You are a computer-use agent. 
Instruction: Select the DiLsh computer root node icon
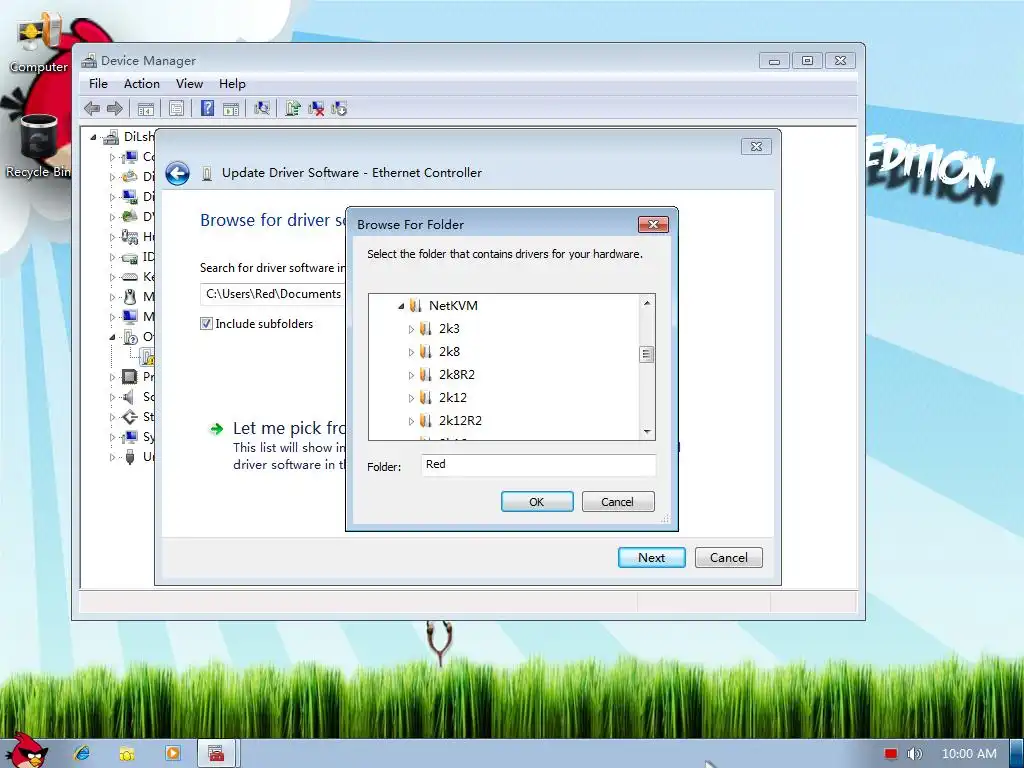click(111, 136)
